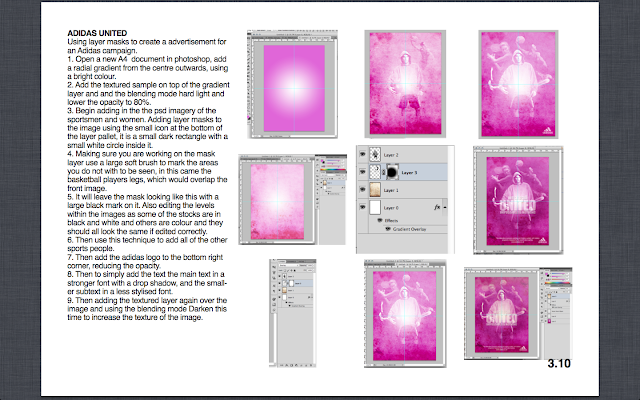This screenshot has width=640, height=400.
Task: Toggle the eye icon for Layer 3
Action: click(362, 172)
